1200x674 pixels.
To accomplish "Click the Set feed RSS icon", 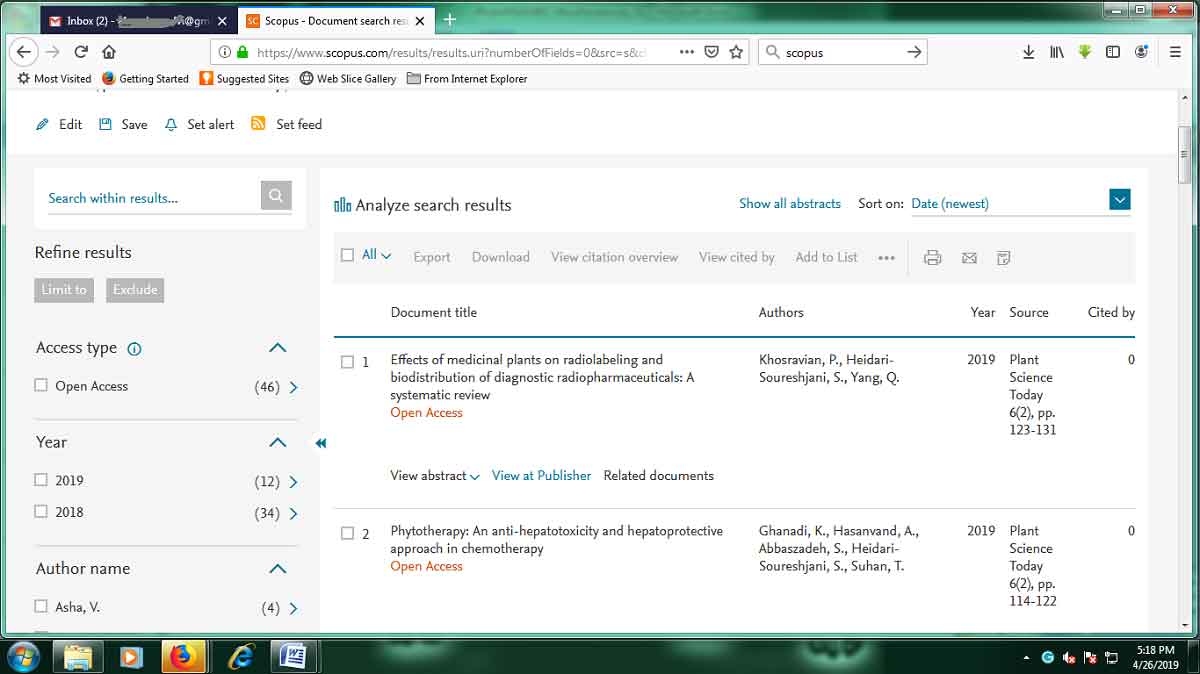I will coord(258,124).
